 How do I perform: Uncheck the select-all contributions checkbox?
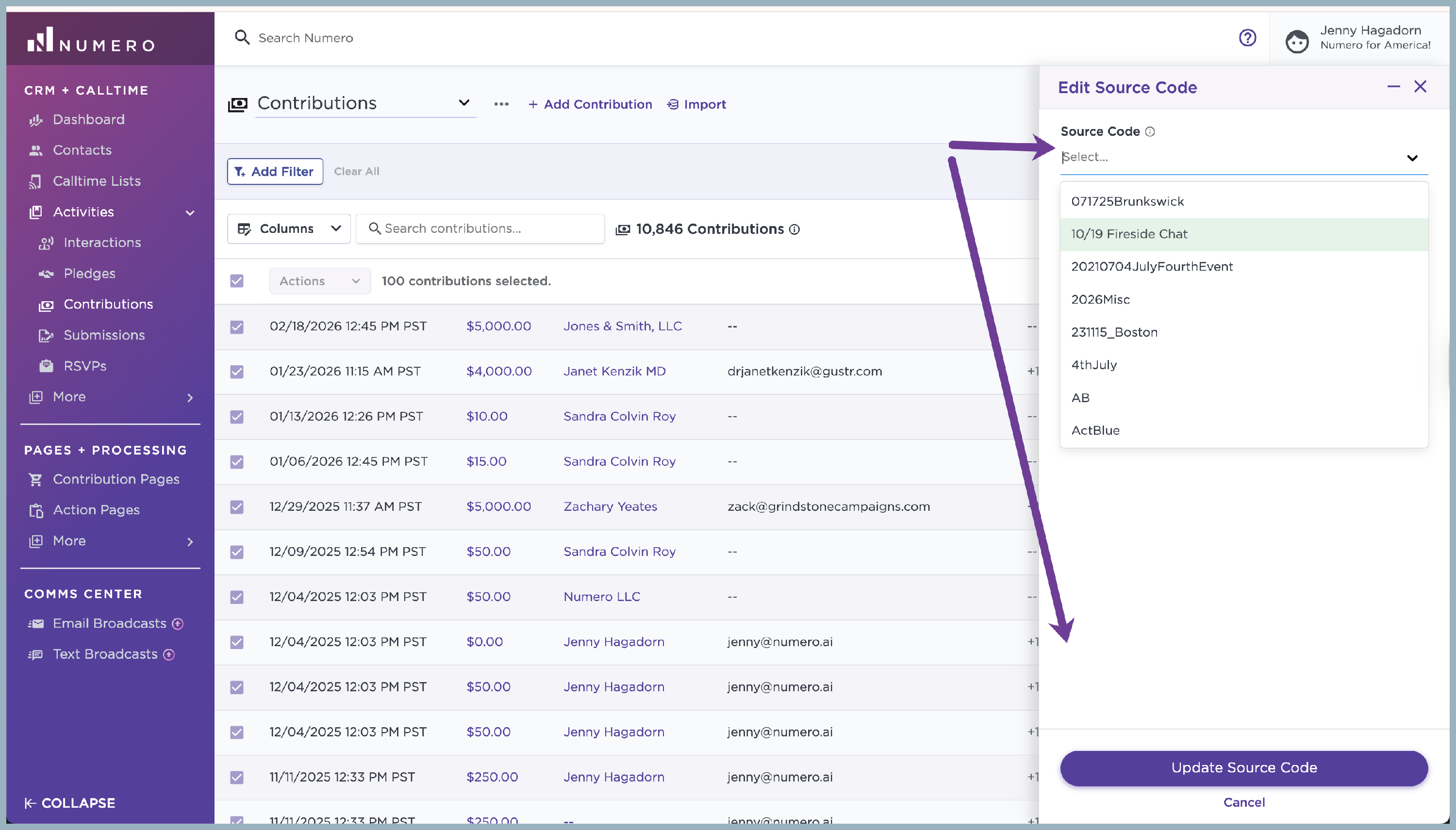237,281
